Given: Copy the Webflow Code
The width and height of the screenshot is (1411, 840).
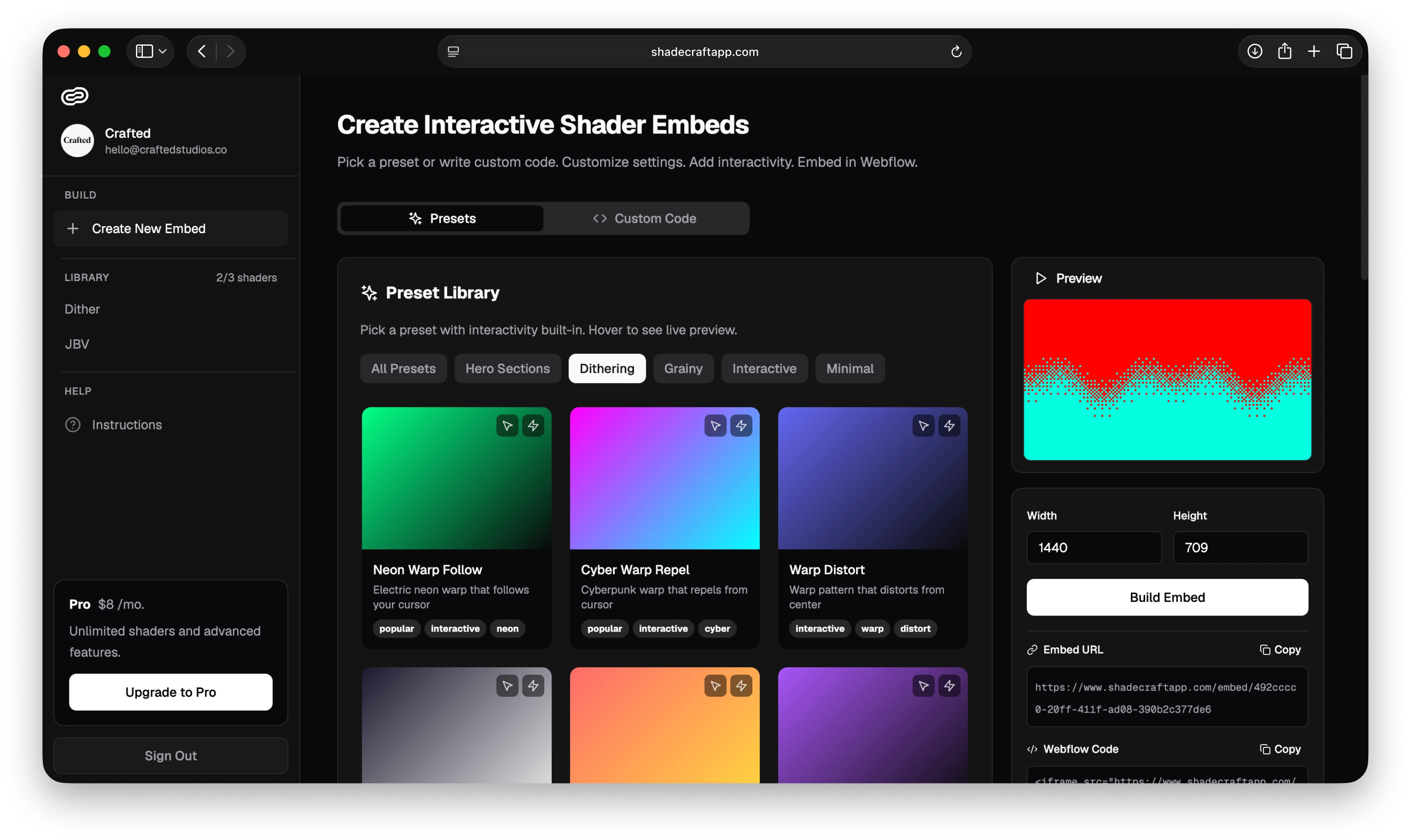Looking at the screenshot, I should (x=1281, y=749).
